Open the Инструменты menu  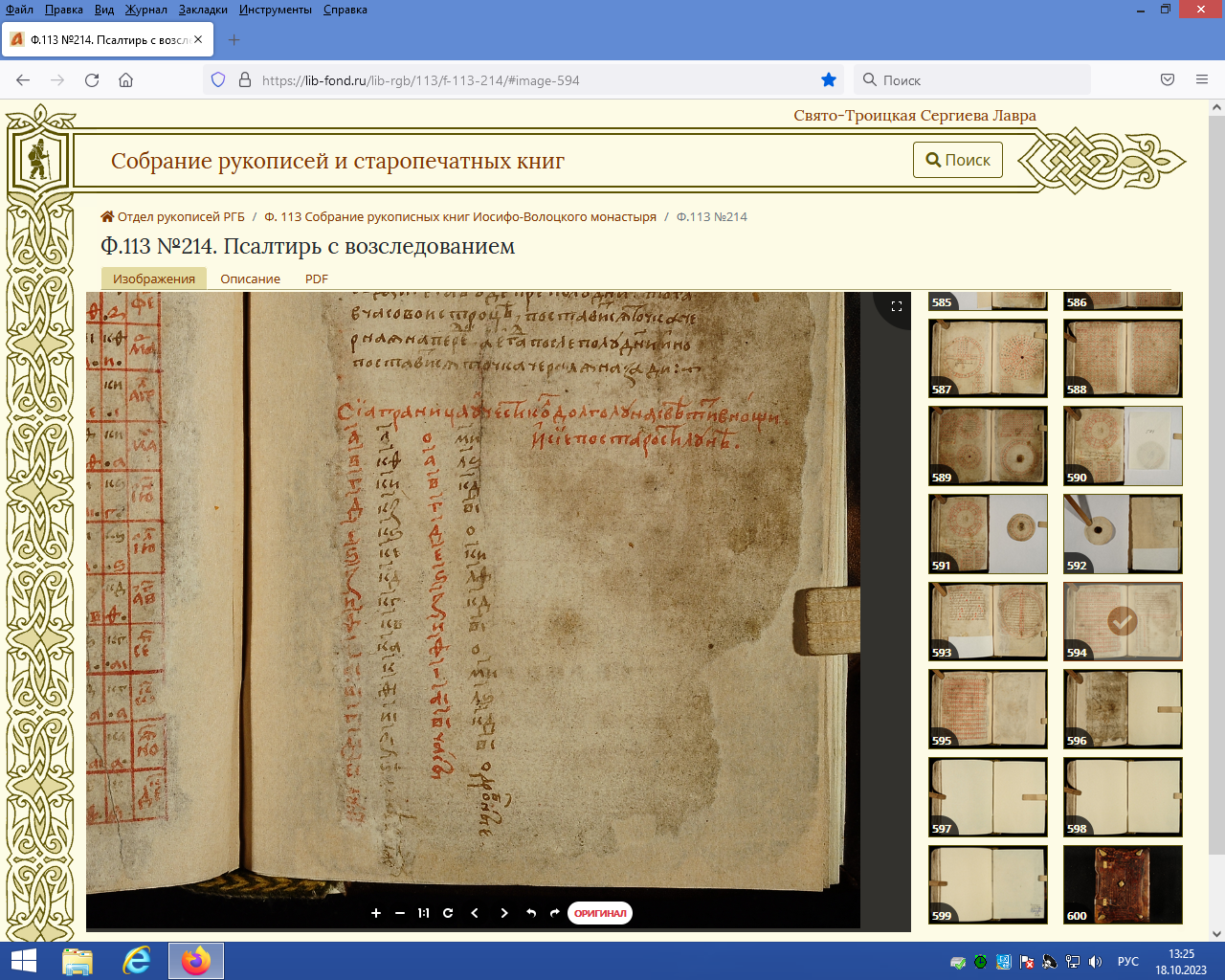pos(276,10)
